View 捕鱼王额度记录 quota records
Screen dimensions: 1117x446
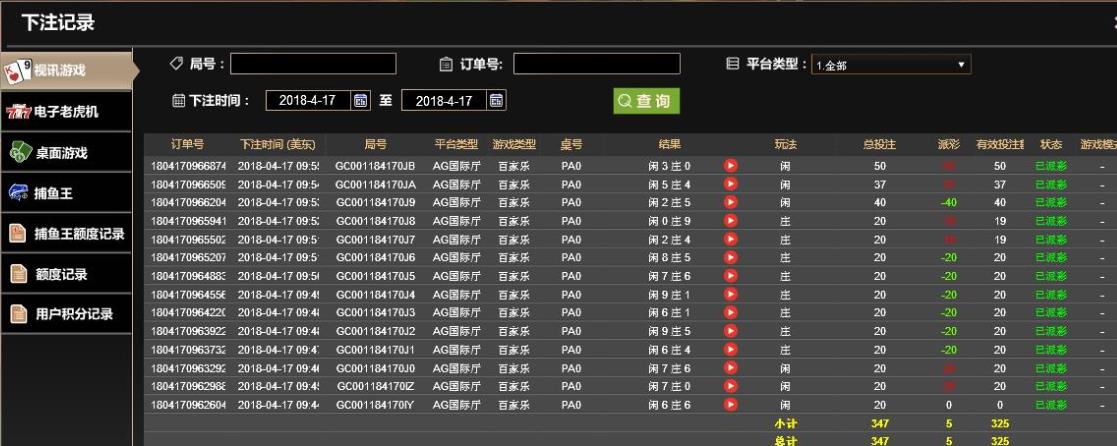[66, 233]
